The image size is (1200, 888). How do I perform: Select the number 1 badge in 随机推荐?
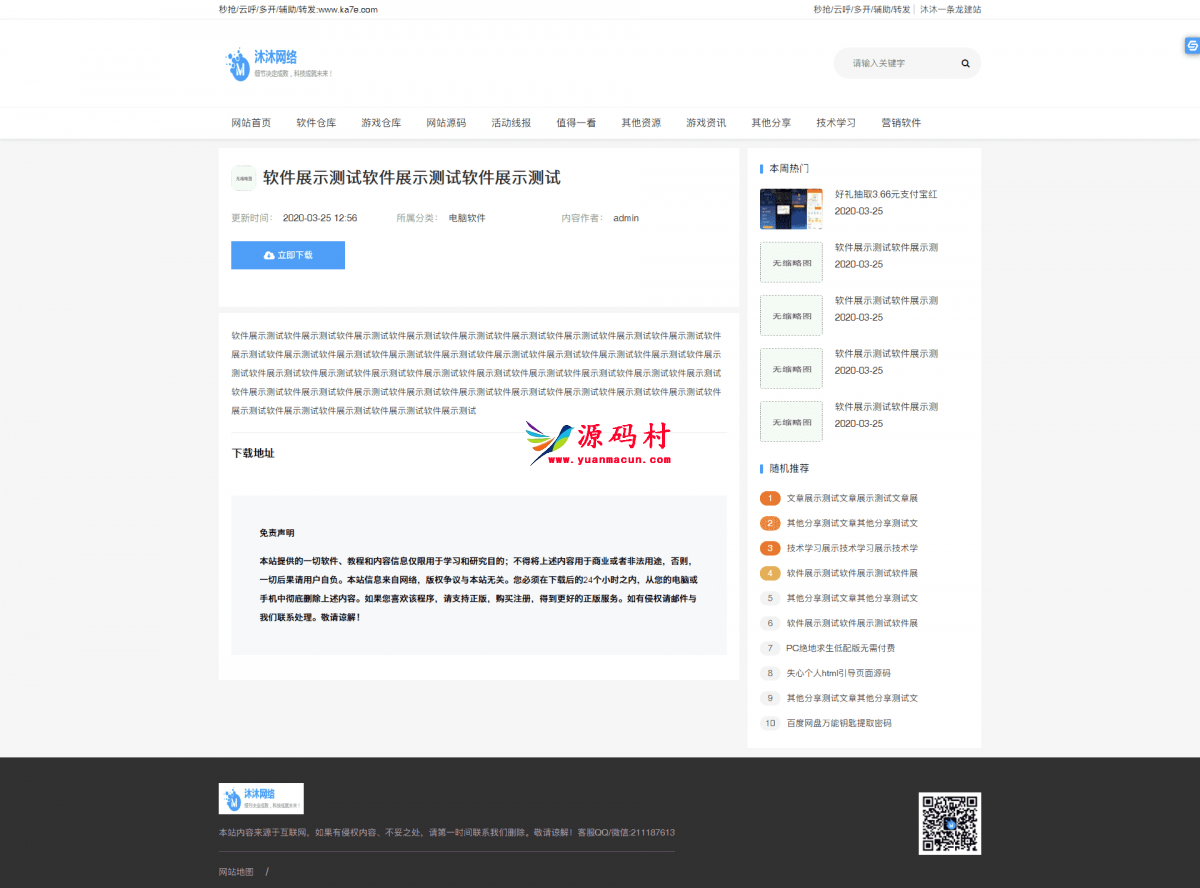[x=770, y=498]
